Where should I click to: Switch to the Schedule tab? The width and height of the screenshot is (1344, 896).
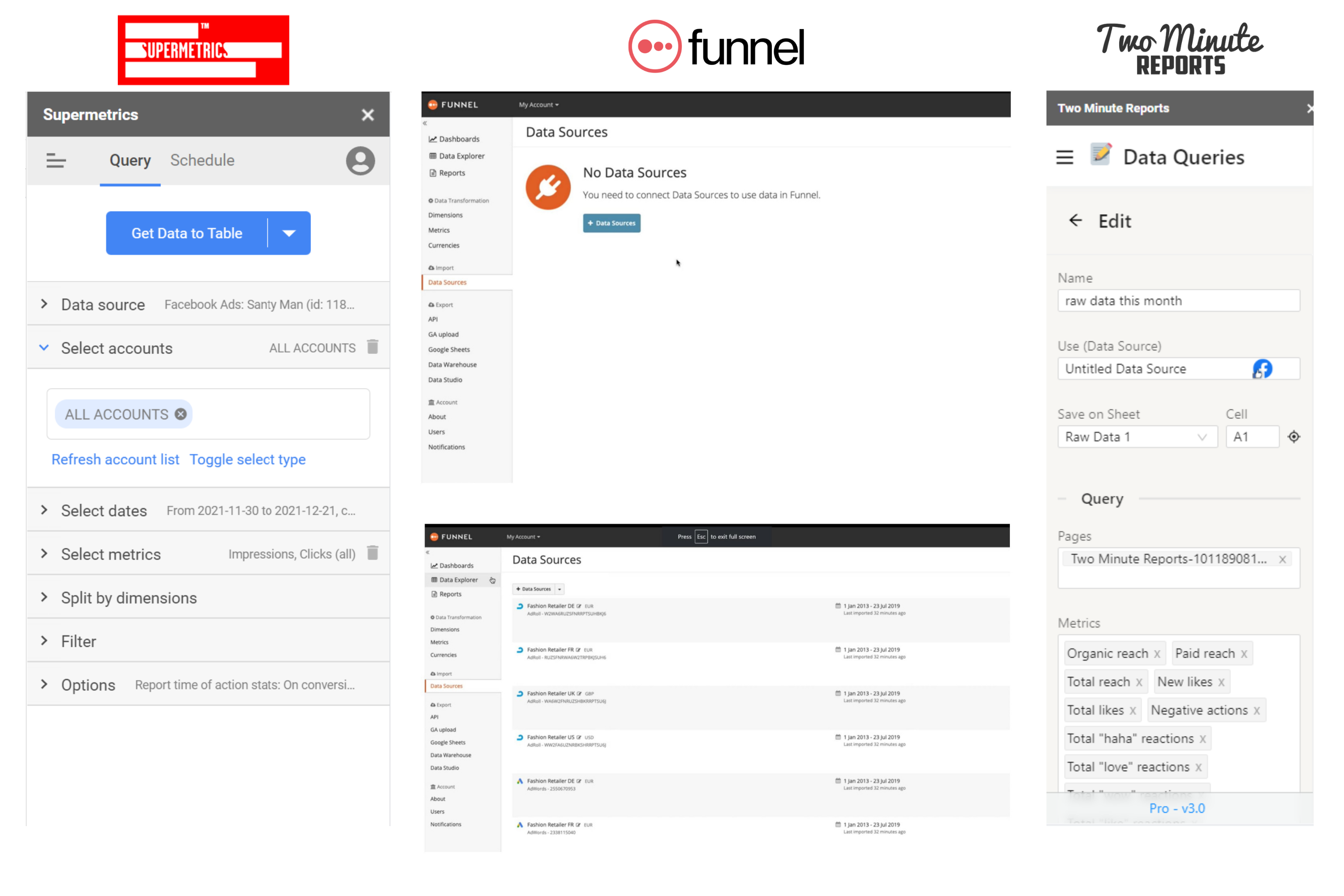(202, 160)
